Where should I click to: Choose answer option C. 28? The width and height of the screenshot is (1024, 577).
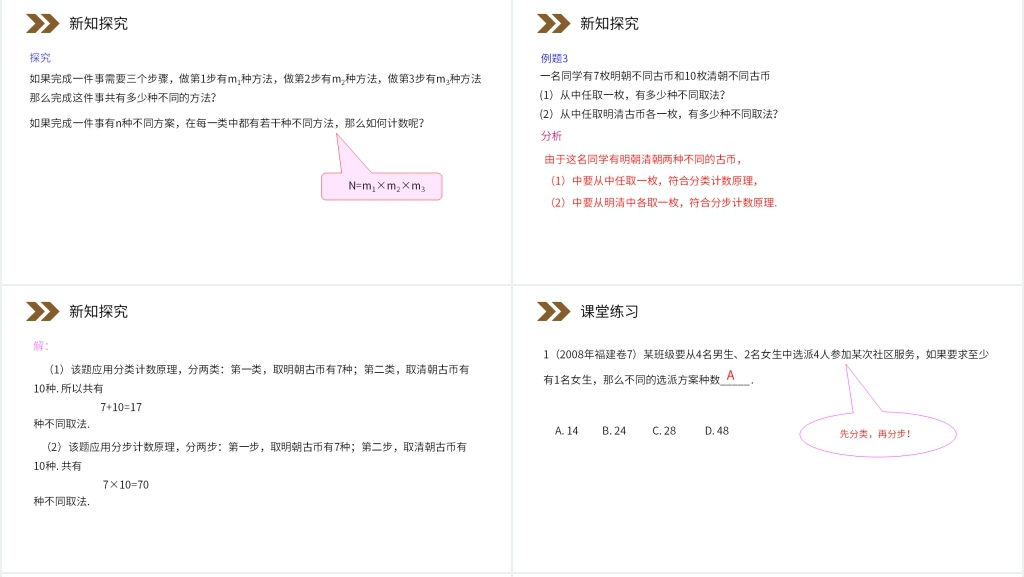click(x=664, y=431)
